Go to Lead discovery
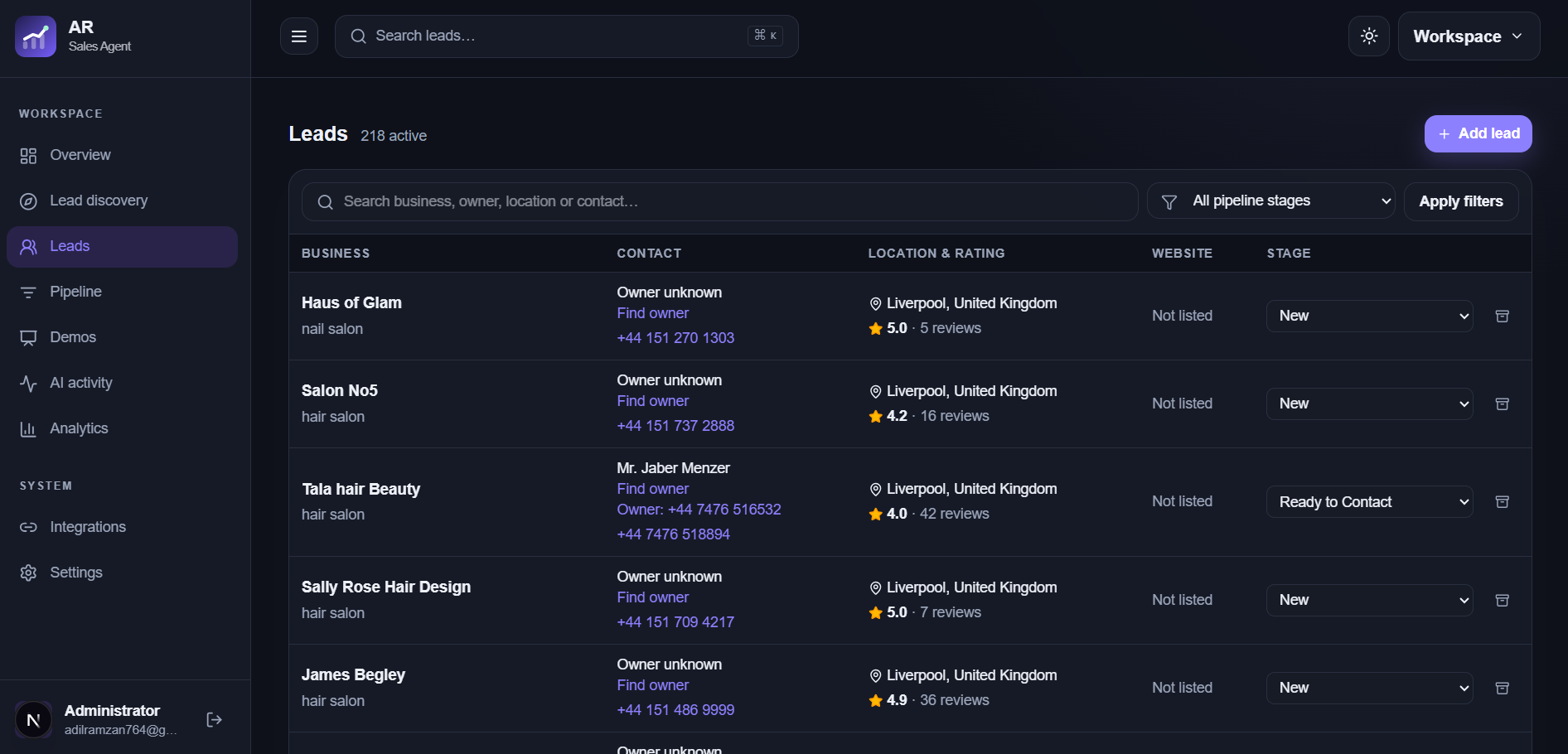Image resolution: width=1568 pixels, height=754 pixels. (x=122, y=201)
